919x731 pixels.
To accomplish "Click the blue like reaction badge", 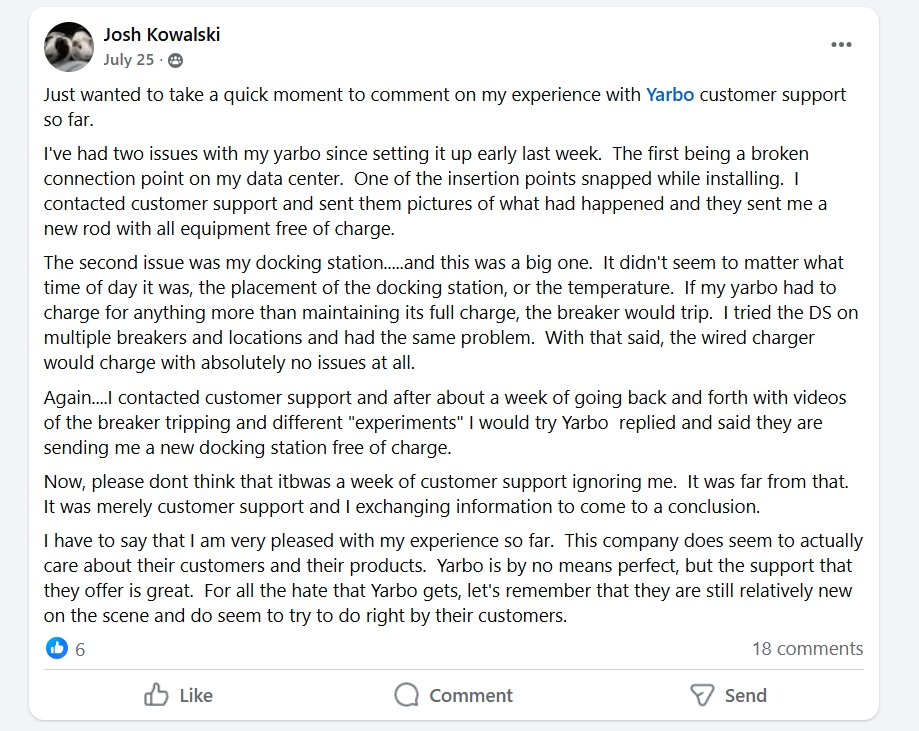I will 57,648.
